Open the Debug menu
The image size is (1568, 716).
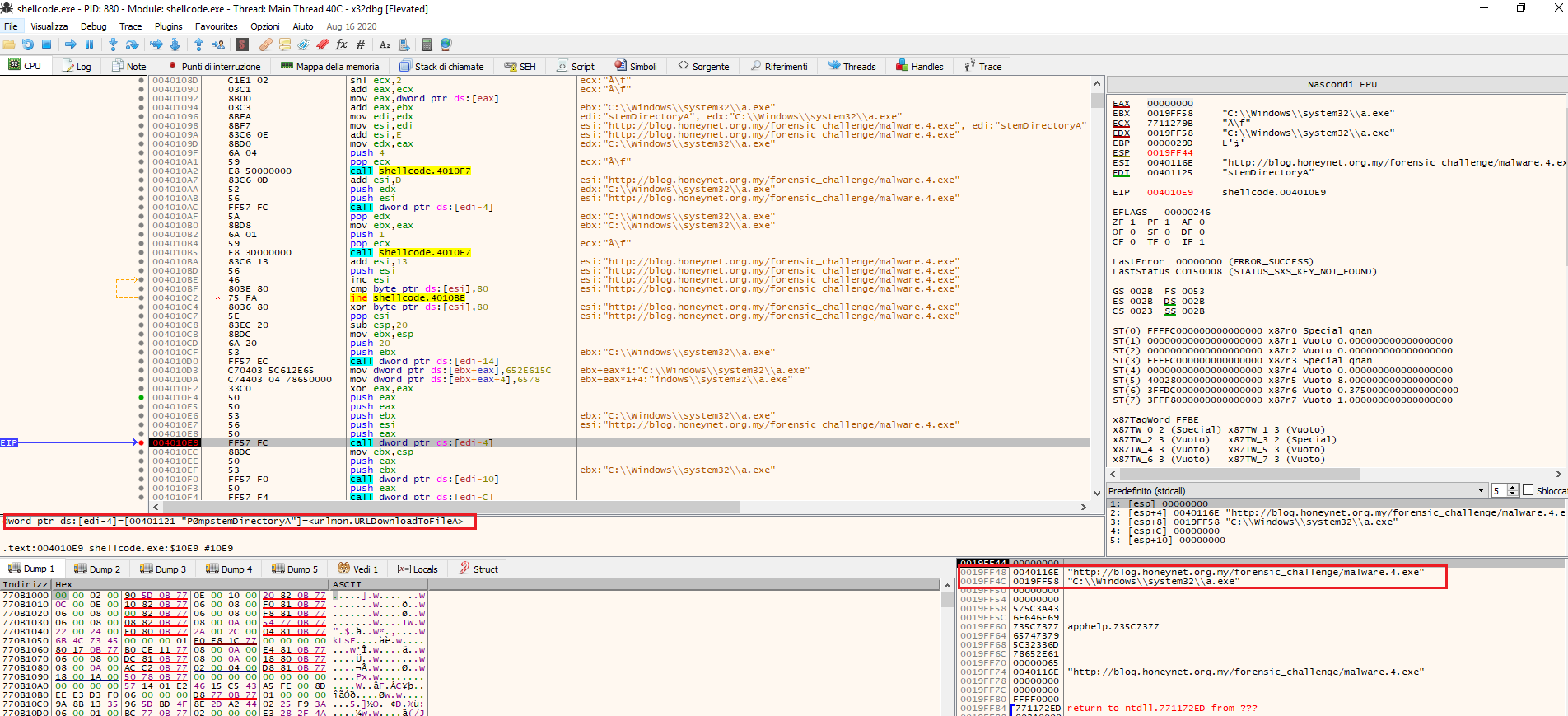pyautogui.click(x=93, y=26)
